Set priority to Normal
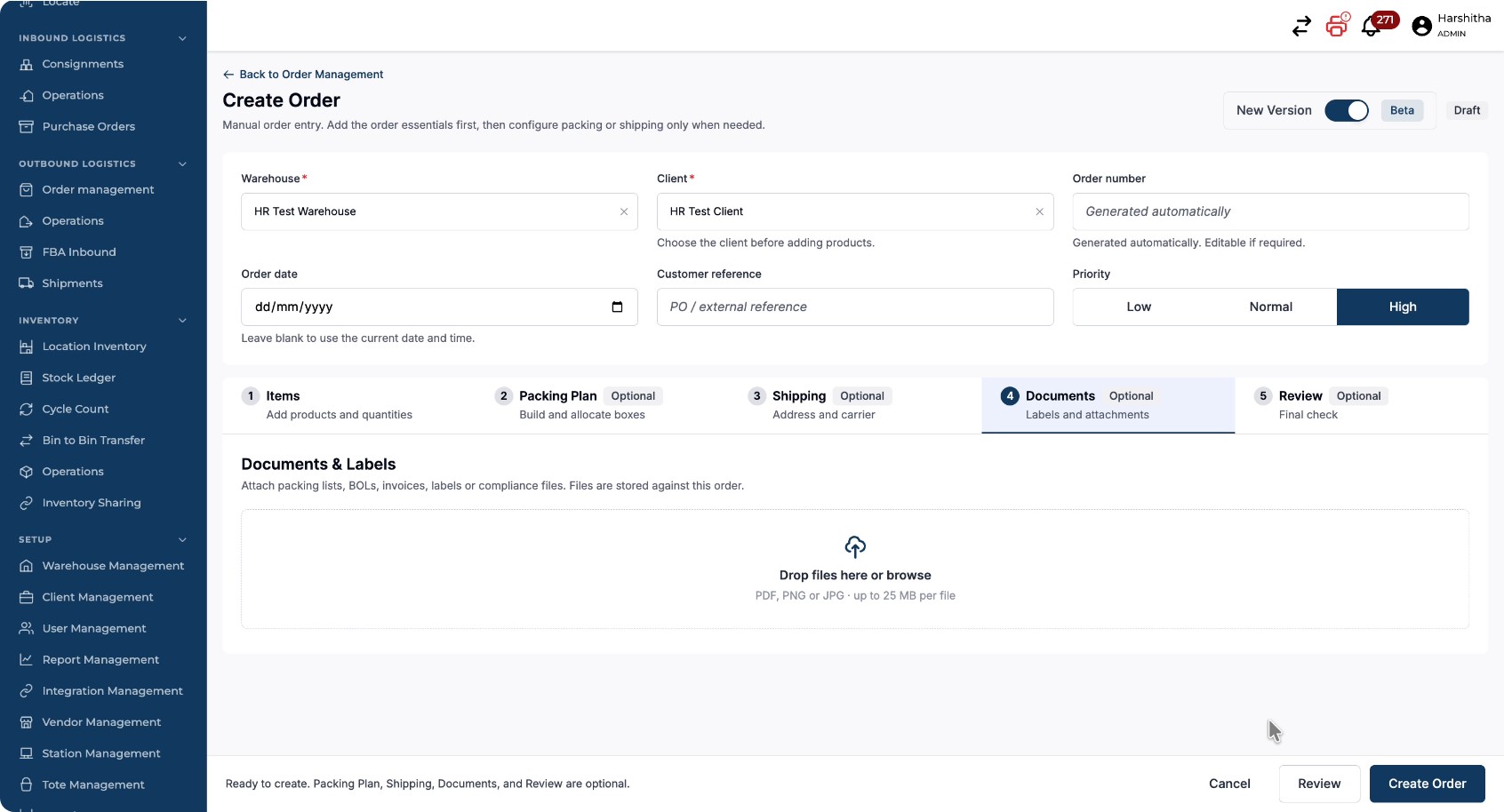The width and height of the screenshot is (1504, 812). (x=1271, y=306)
